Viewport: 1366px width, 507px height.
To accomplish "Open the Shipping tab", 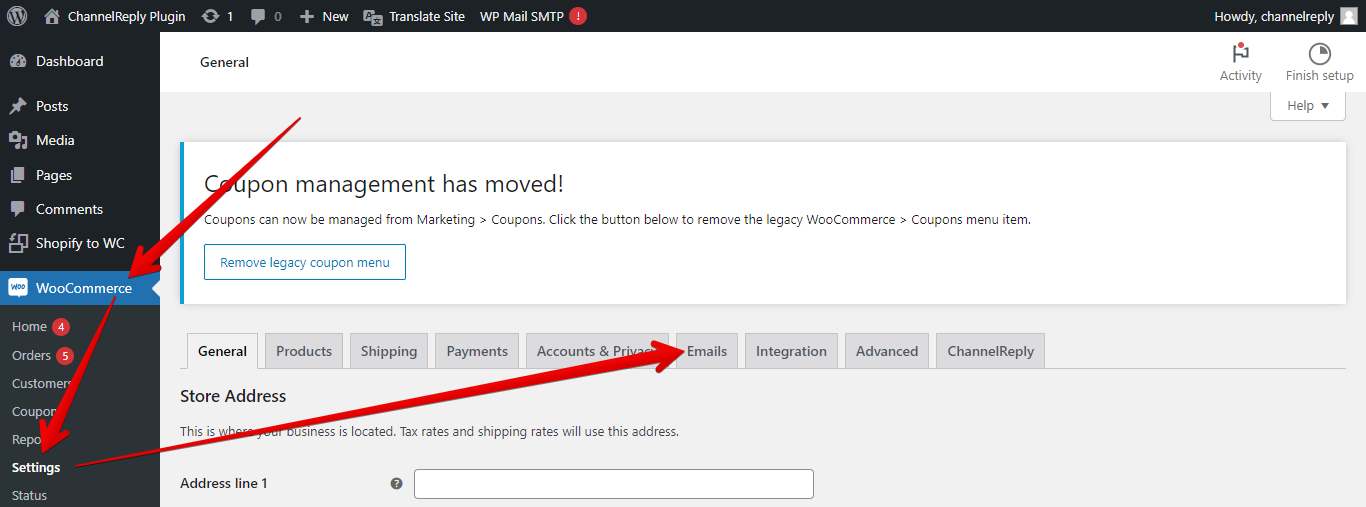I will coord(389,351).
